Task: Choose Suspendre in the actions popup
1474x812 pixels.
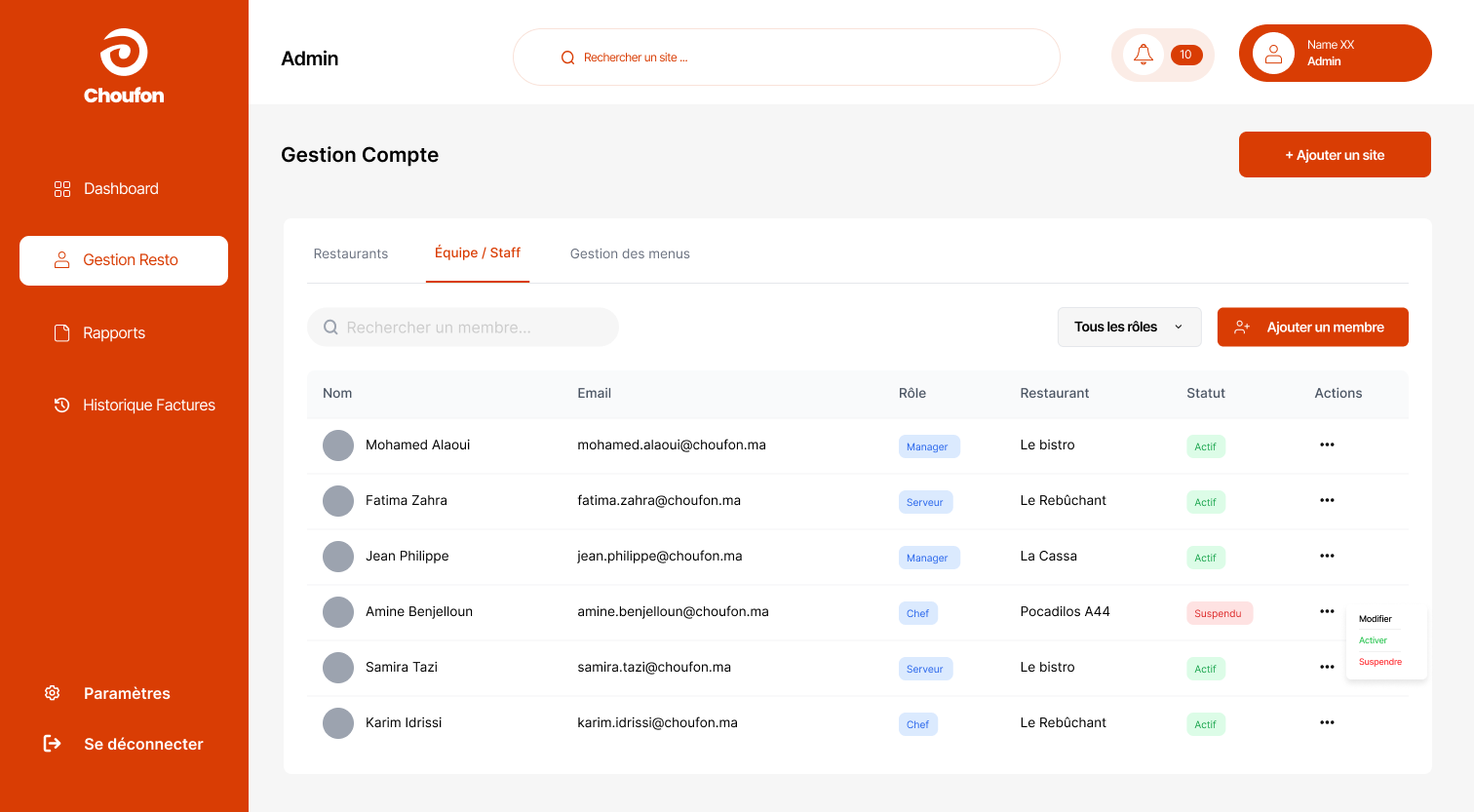Action: [x=1380, y=662]
